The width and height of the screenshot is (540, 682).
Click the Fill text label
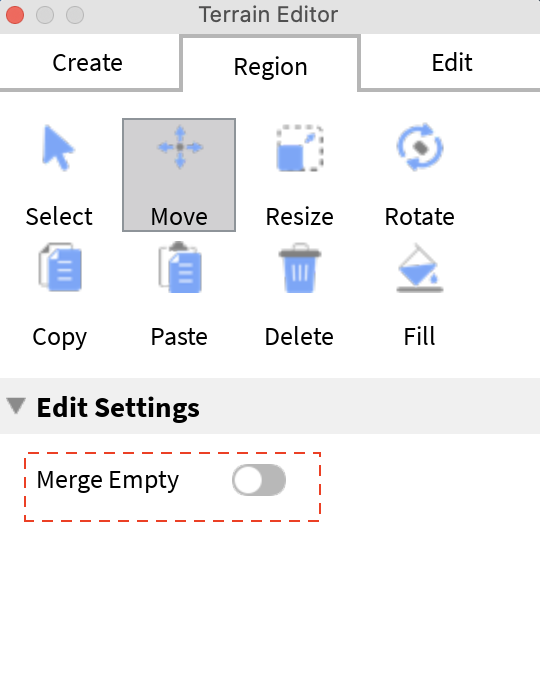point(420,337)
